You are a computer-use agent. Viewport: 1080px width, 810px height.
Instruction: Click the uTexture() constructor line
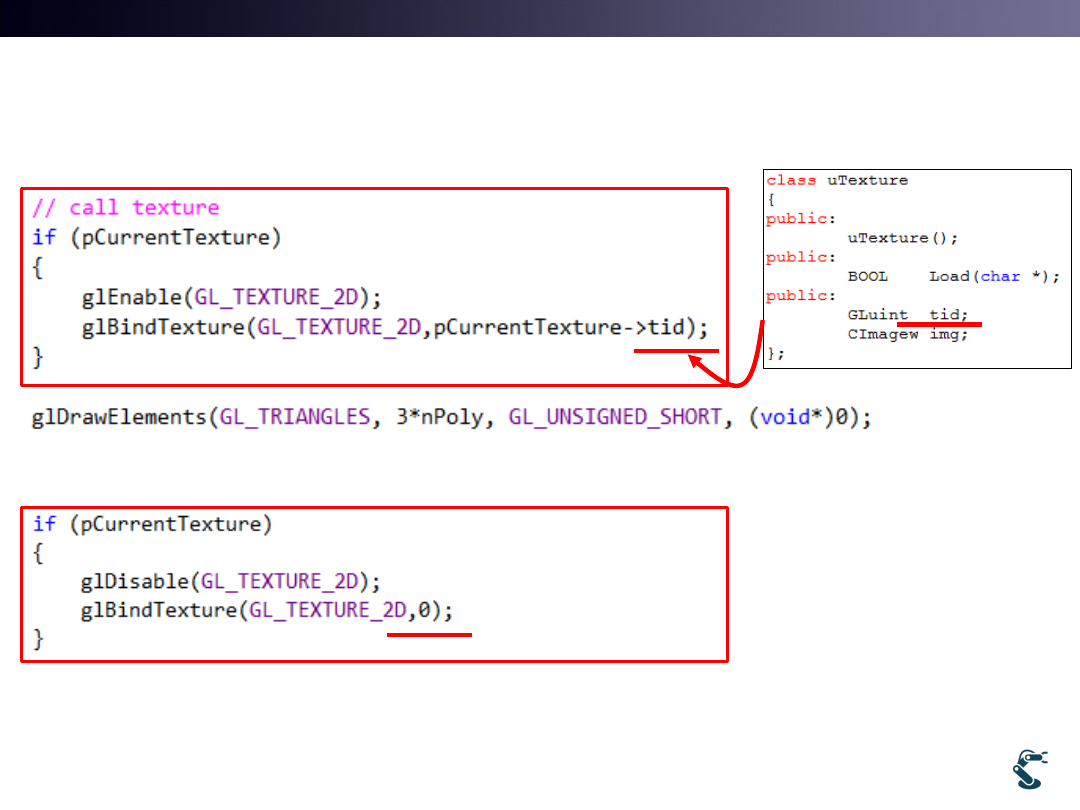pyautogui.click(x=903, y=238)
